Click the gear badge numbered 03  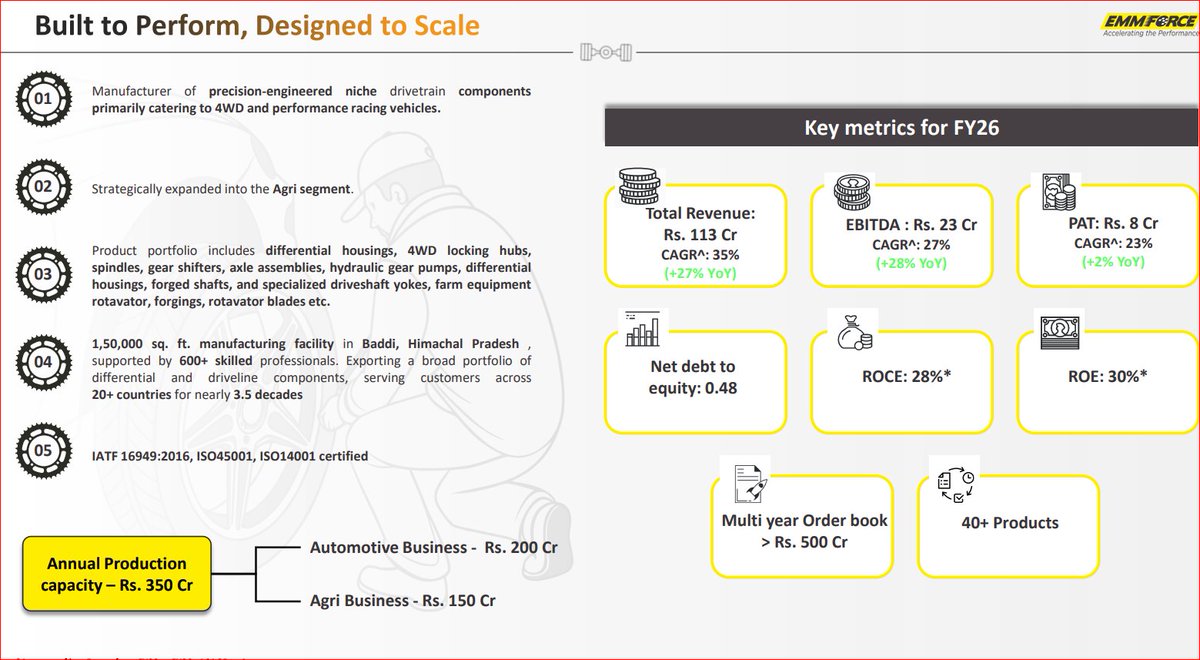coord(43,274)
